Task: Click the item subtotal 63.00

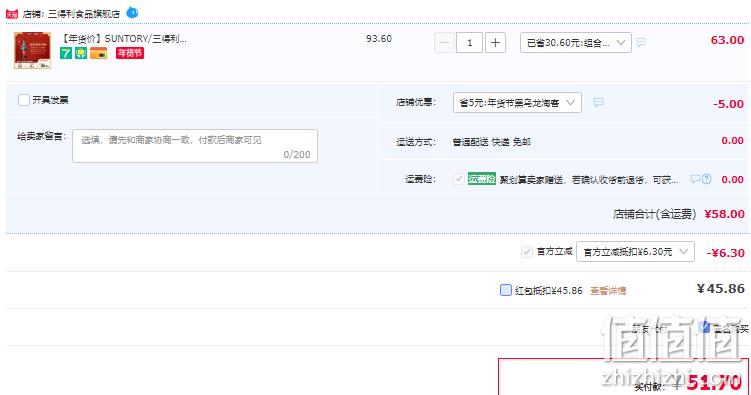Action: (x=727, y=40)
